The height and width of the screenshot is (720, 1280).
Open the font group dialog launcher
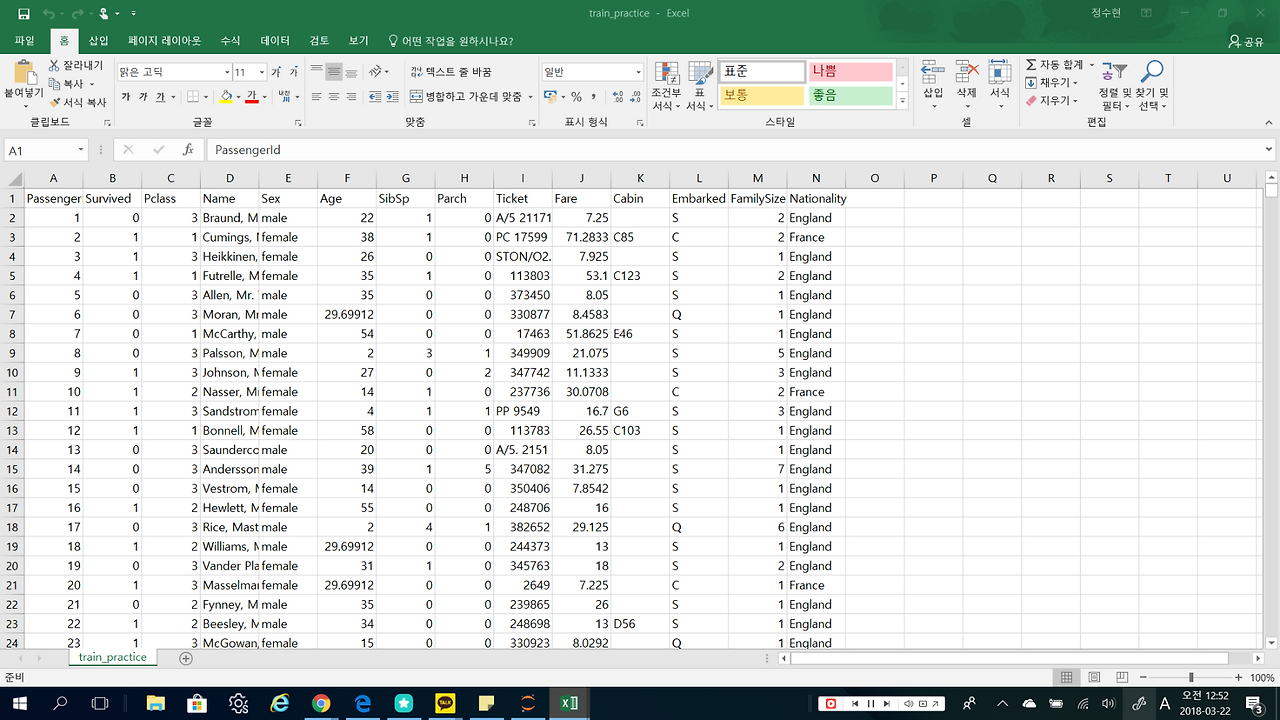[298, 123]
